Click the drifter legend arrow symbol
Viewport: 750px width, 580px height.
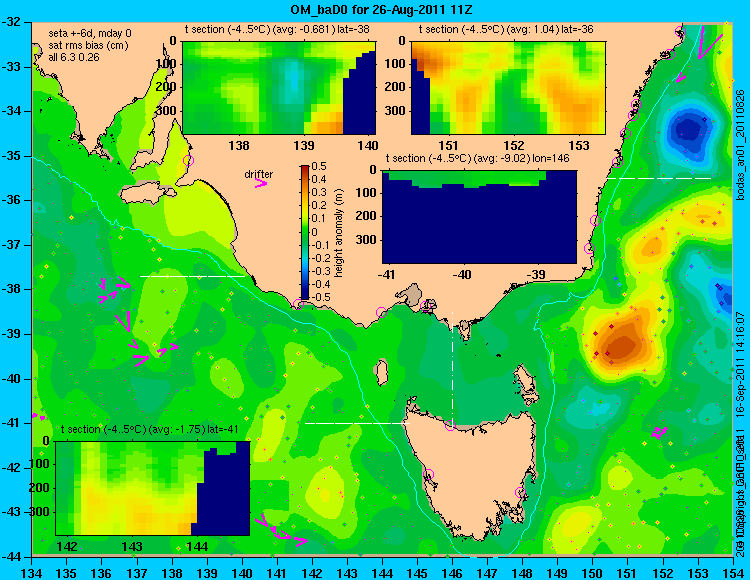261,183
